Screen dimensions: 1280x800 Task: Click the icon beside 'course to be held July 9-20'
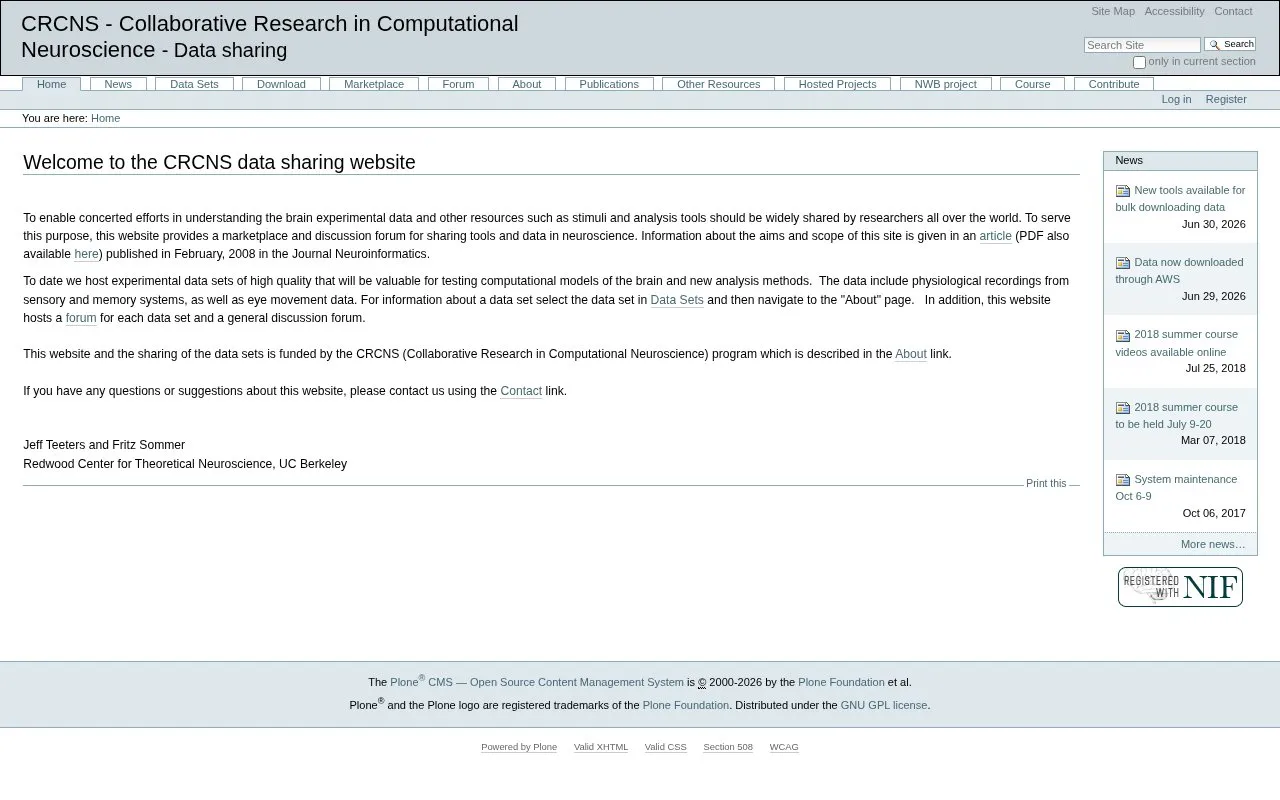point(1122,408)
